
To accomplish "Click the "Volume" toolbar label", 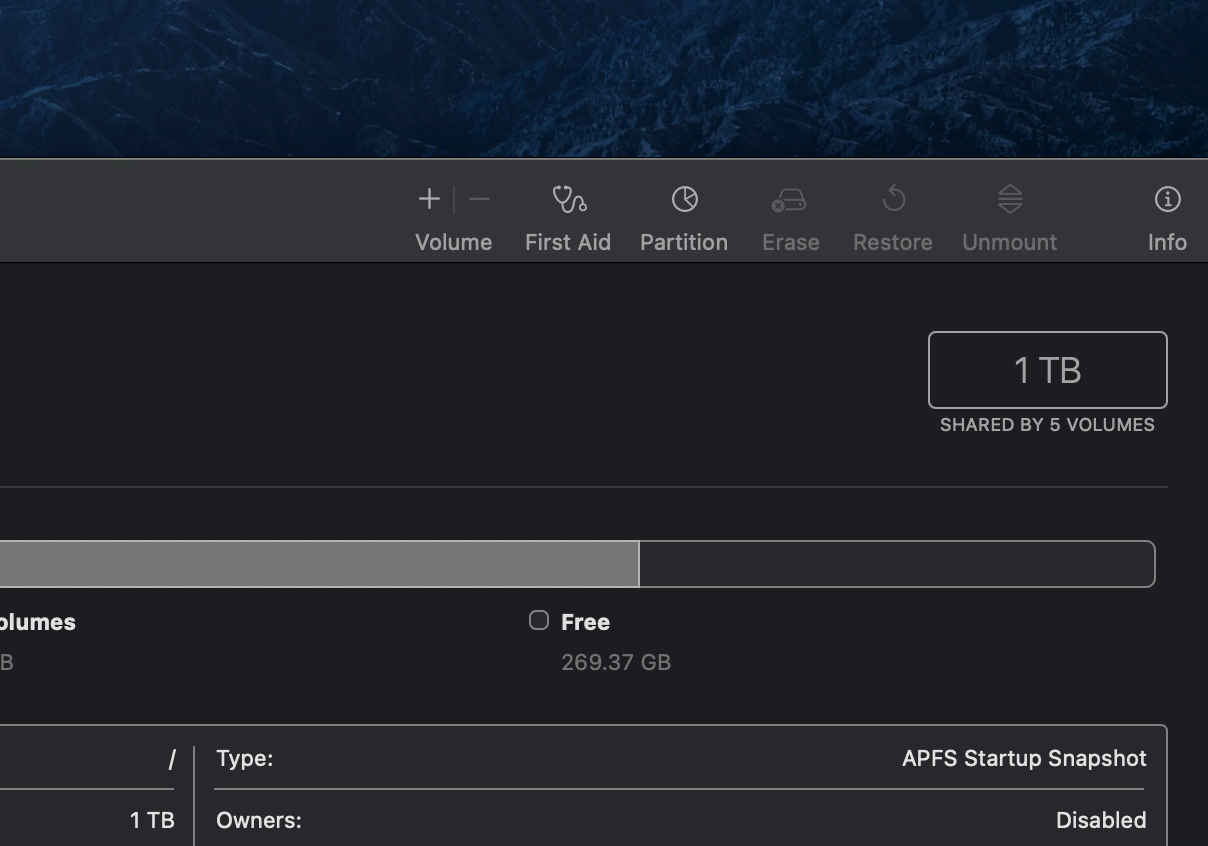I will pos(453,243).
